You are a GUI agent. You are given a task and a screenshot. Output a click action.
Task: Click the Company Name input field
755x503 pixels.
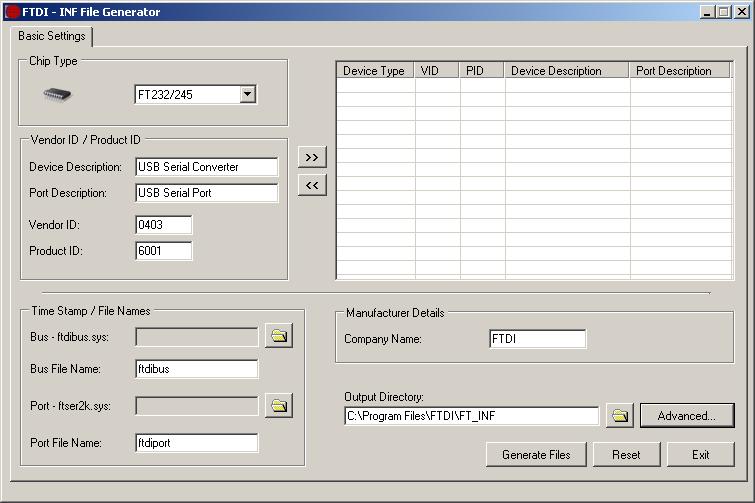pos(537,339)
